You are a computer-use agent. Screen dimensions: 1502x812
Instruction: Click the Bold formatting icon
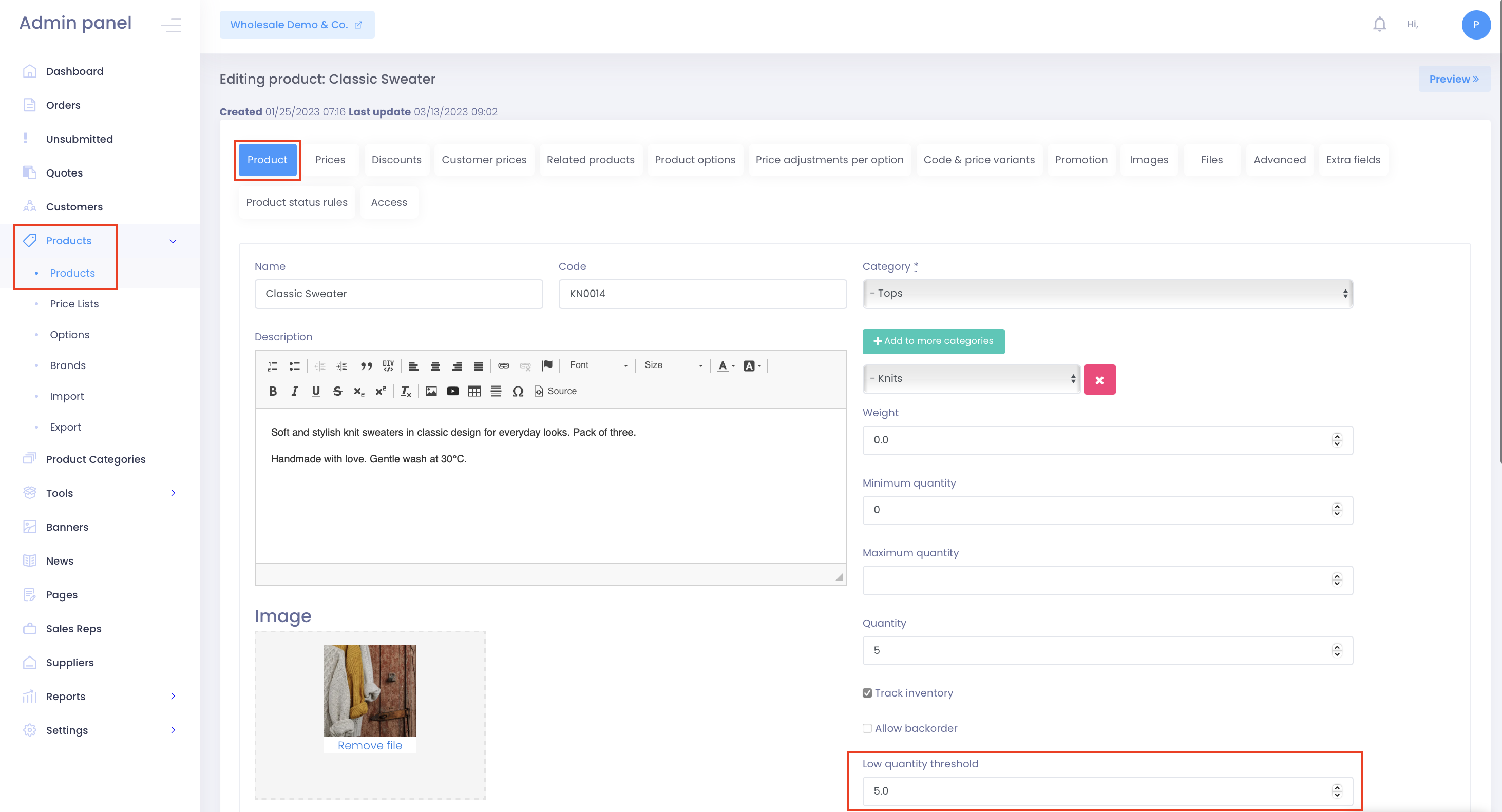(x=272, y=391)
